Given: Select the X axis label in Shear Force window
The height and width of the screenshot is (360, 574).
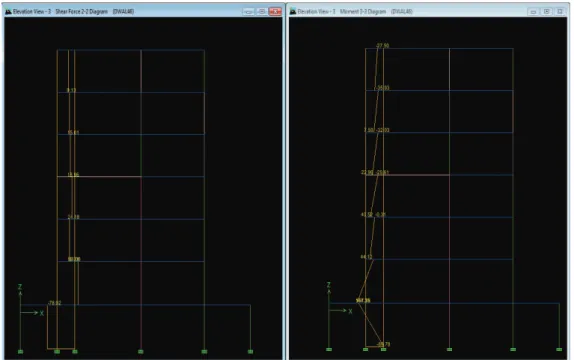Looking at the screenshot, I should click(x=42, y=313).
